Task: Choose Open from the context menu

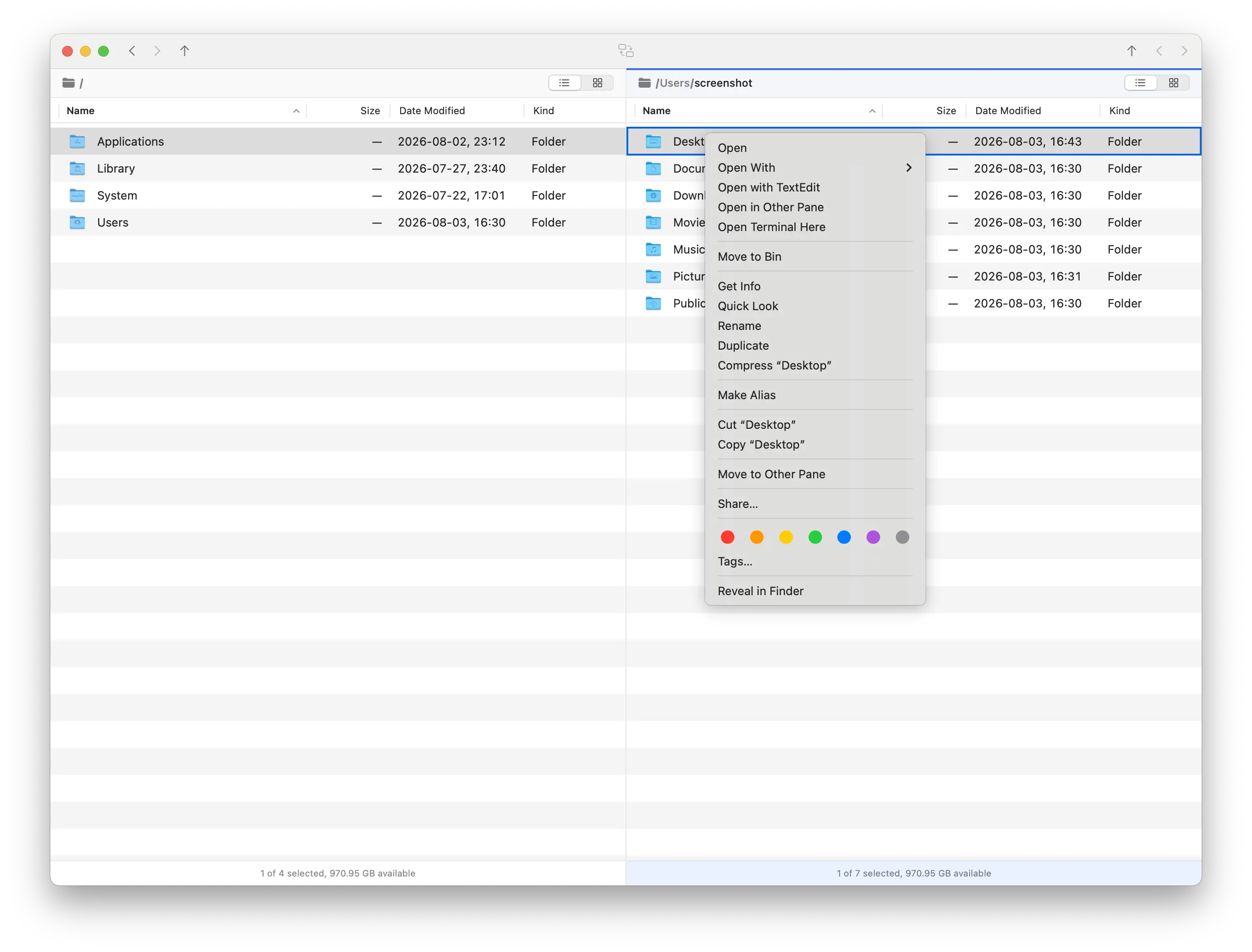Action: pyautogui.click(x=815, y=148)
